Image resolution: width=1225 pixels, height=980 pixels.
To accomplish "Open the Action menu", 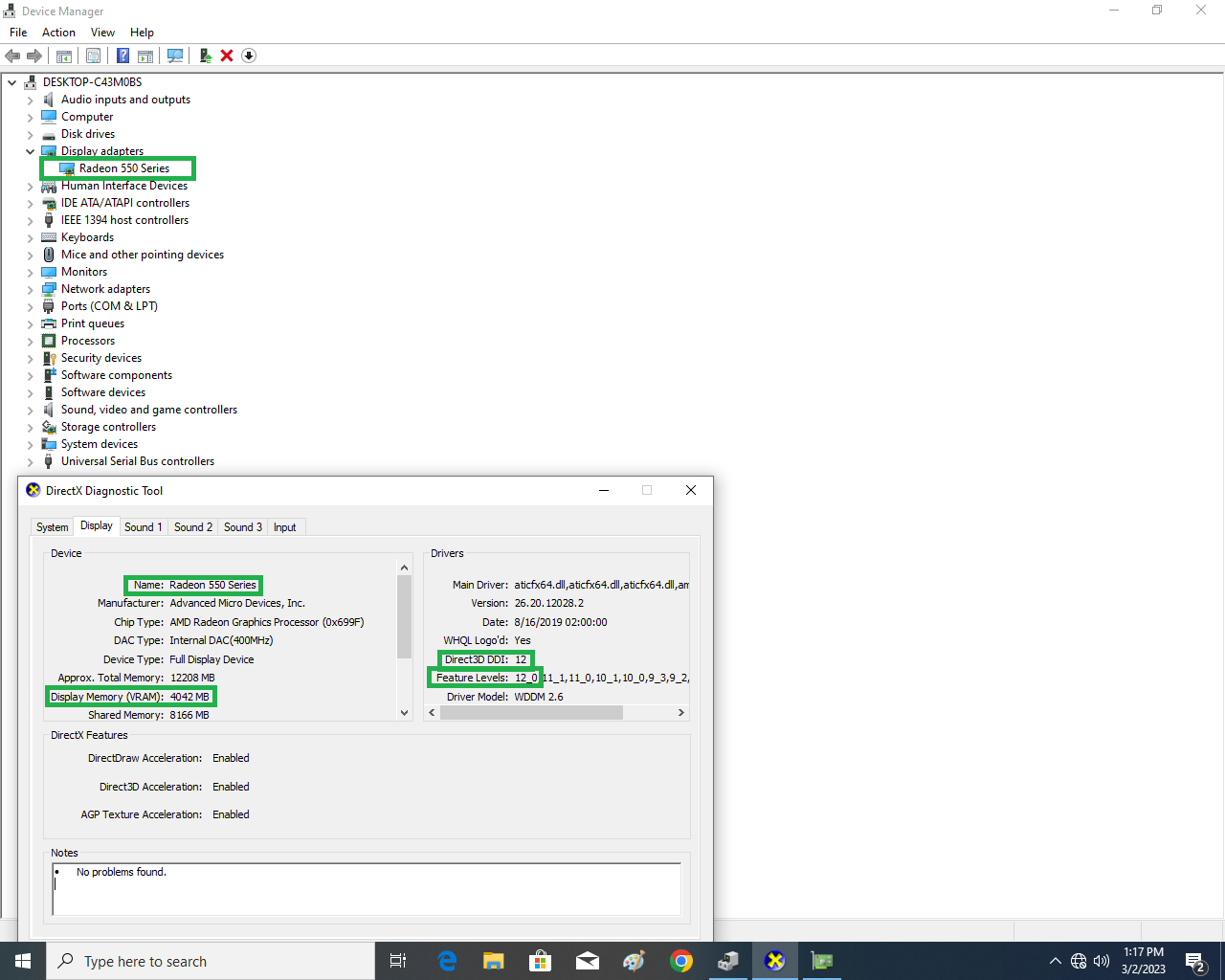I will pyautogui.click(x=58, y=33).
